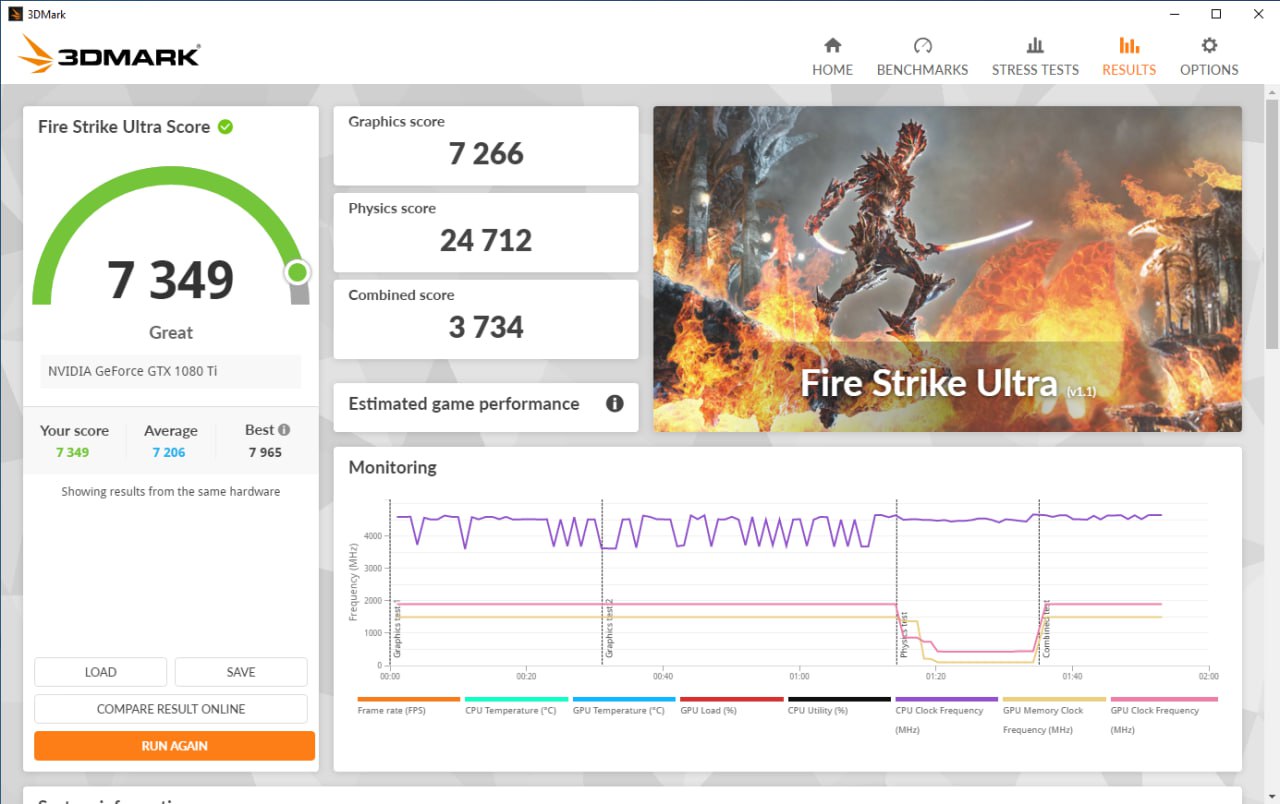Open the OPTIONS tab
Viewport: 1280px width, 804px height.
[x=1209, y=57]
